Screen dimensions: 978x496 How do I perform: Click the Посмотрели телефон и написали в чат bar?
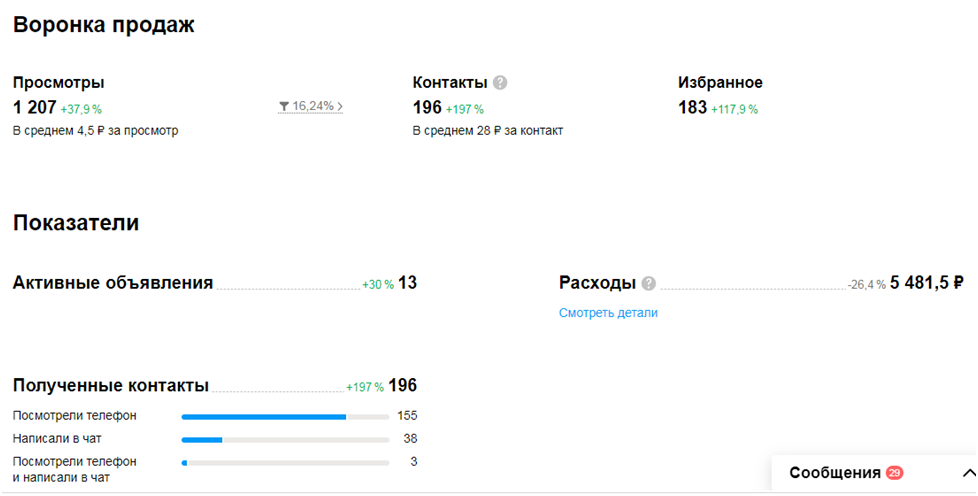(x=285, y=463)
